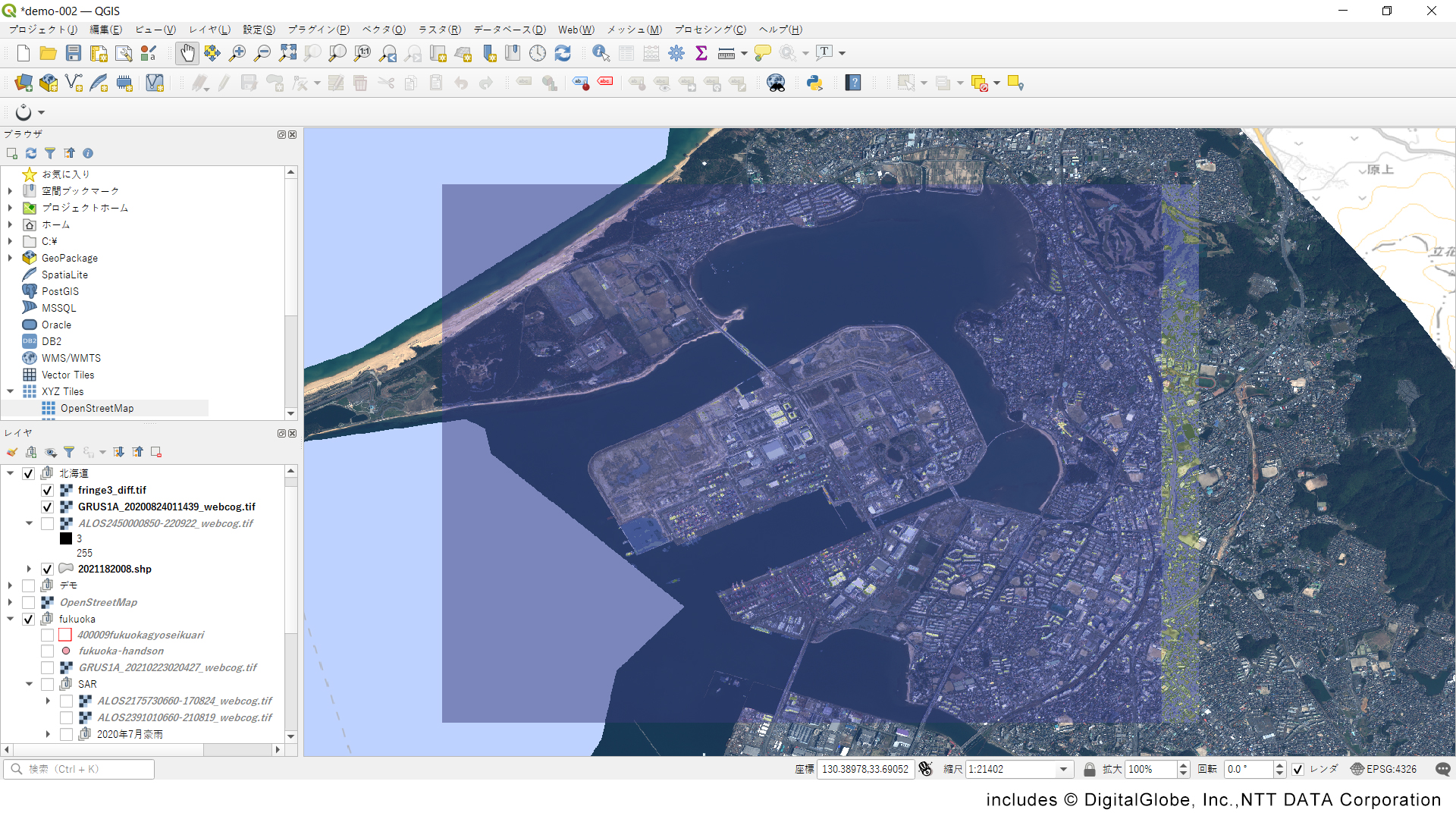
Task: Click the Zoom In magnifier tool
Action: (237, 53)
